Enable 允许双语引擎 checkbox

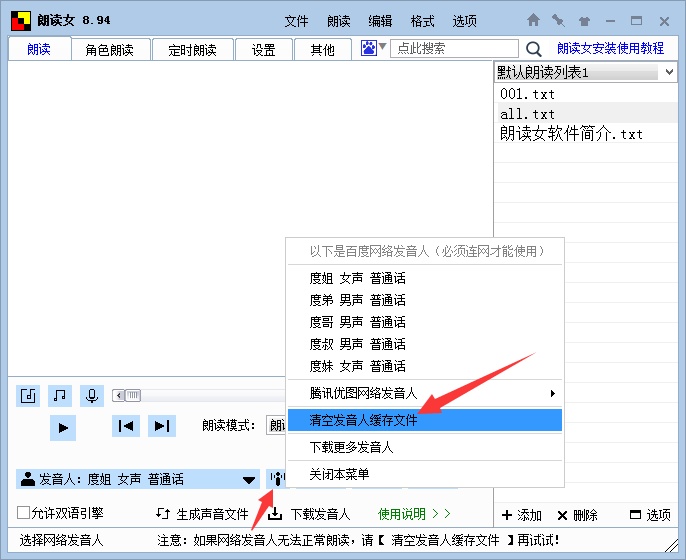tap(23, 512)
